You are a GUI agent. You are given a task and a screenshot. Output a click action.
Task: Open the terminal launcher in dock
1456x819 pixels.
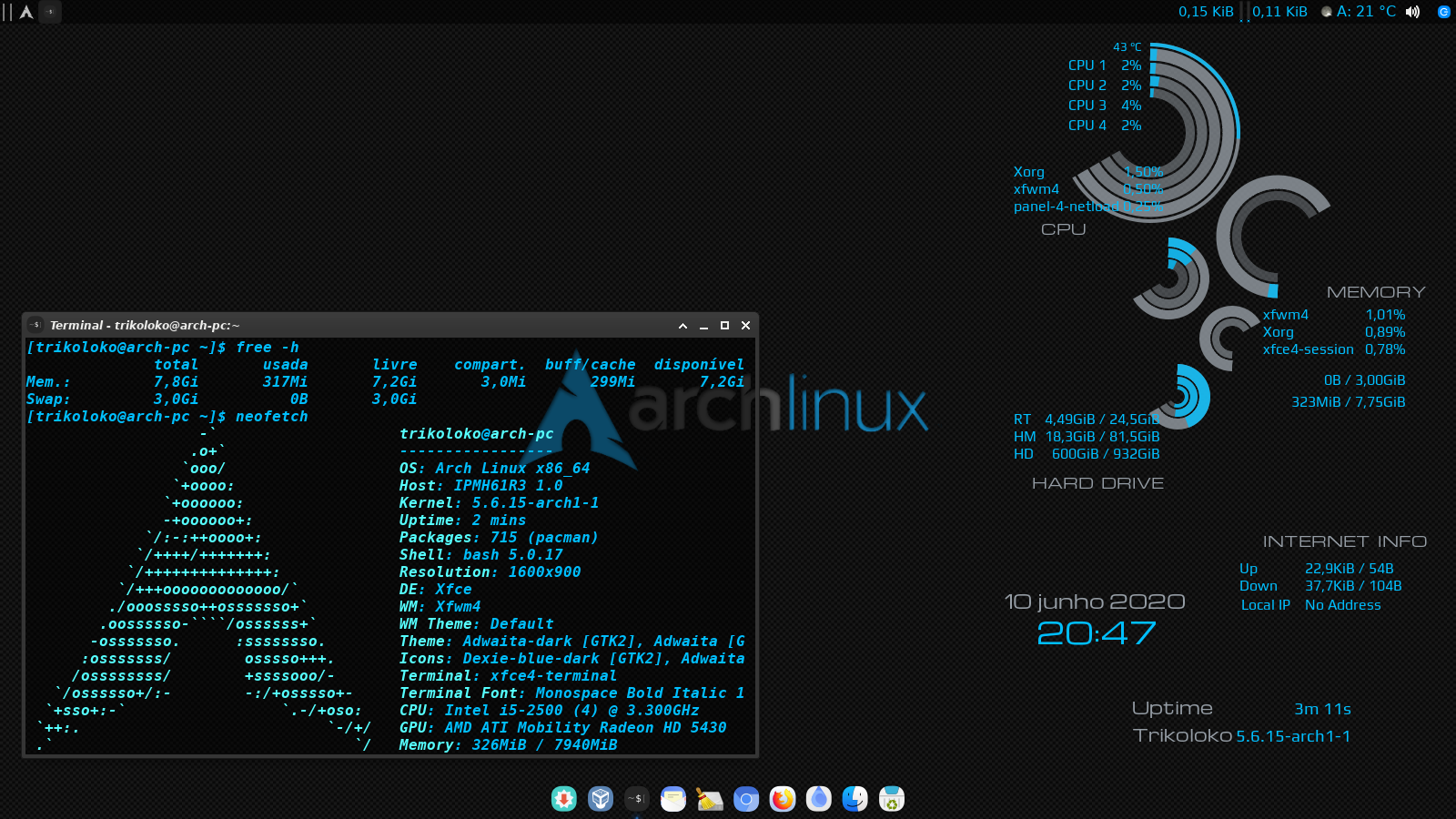point(637,799)
